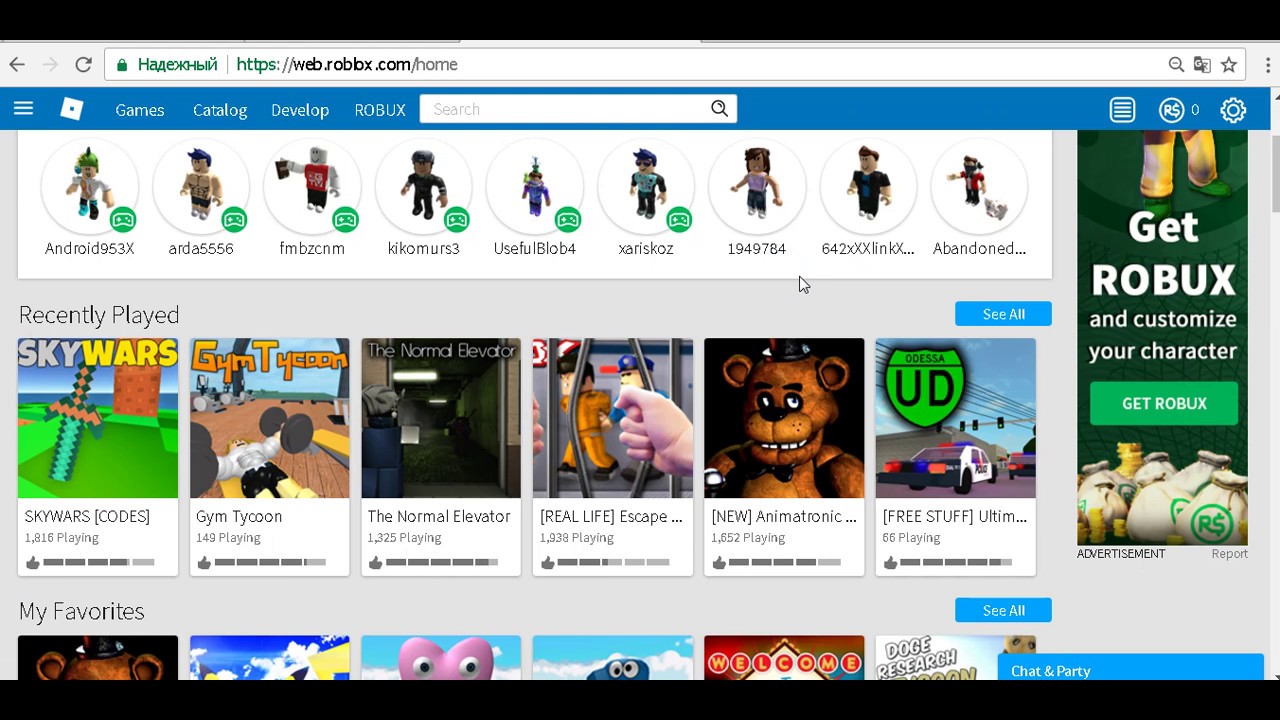This screenshot has height=720, width=1280.
Task: Open Animatronic Freddy game thumbnail
Action: (x=784, y=418)
